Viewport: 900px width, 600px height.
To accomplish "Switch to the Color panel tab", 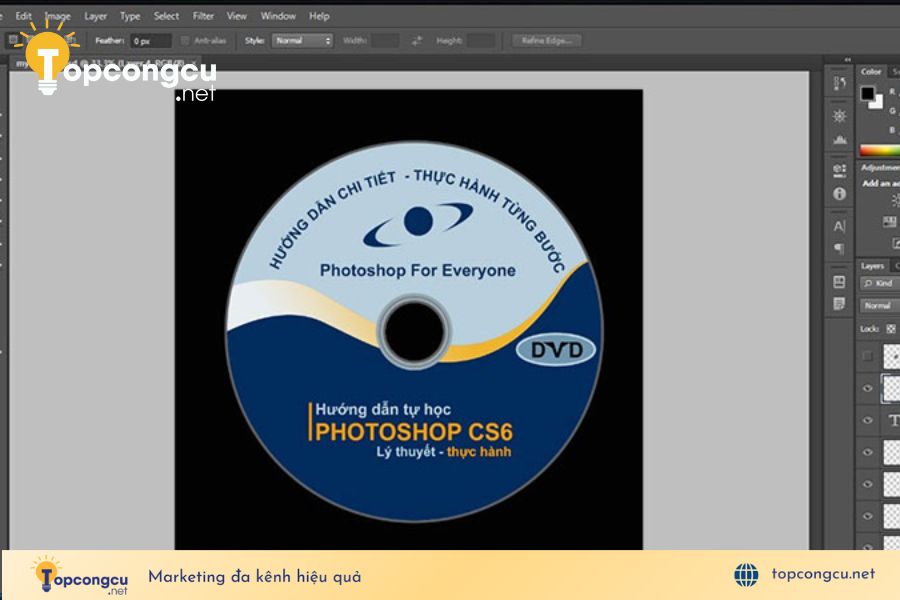I will click(x=871, y=72).
